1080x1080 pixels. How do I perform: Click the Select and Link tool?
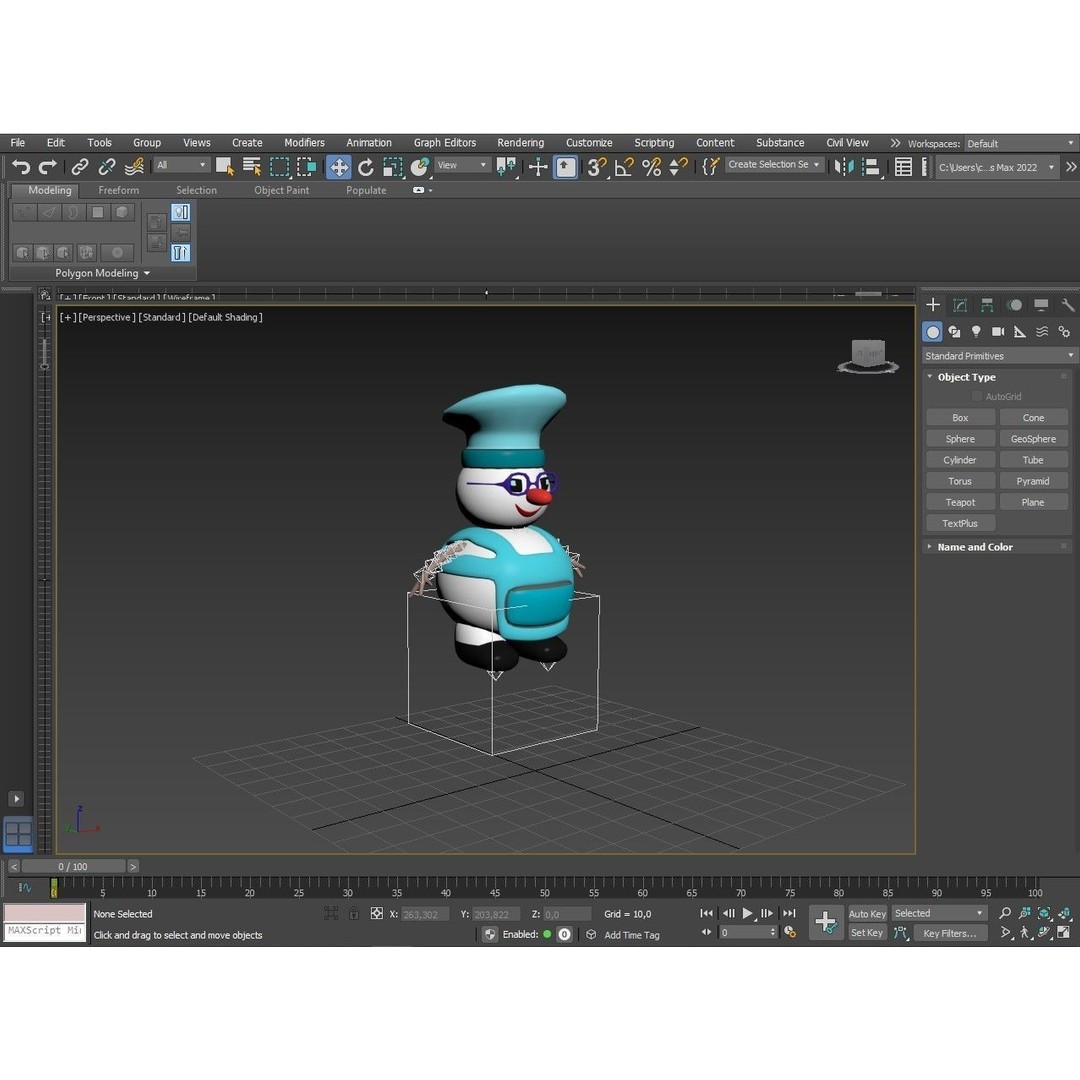tap(79, 166)
